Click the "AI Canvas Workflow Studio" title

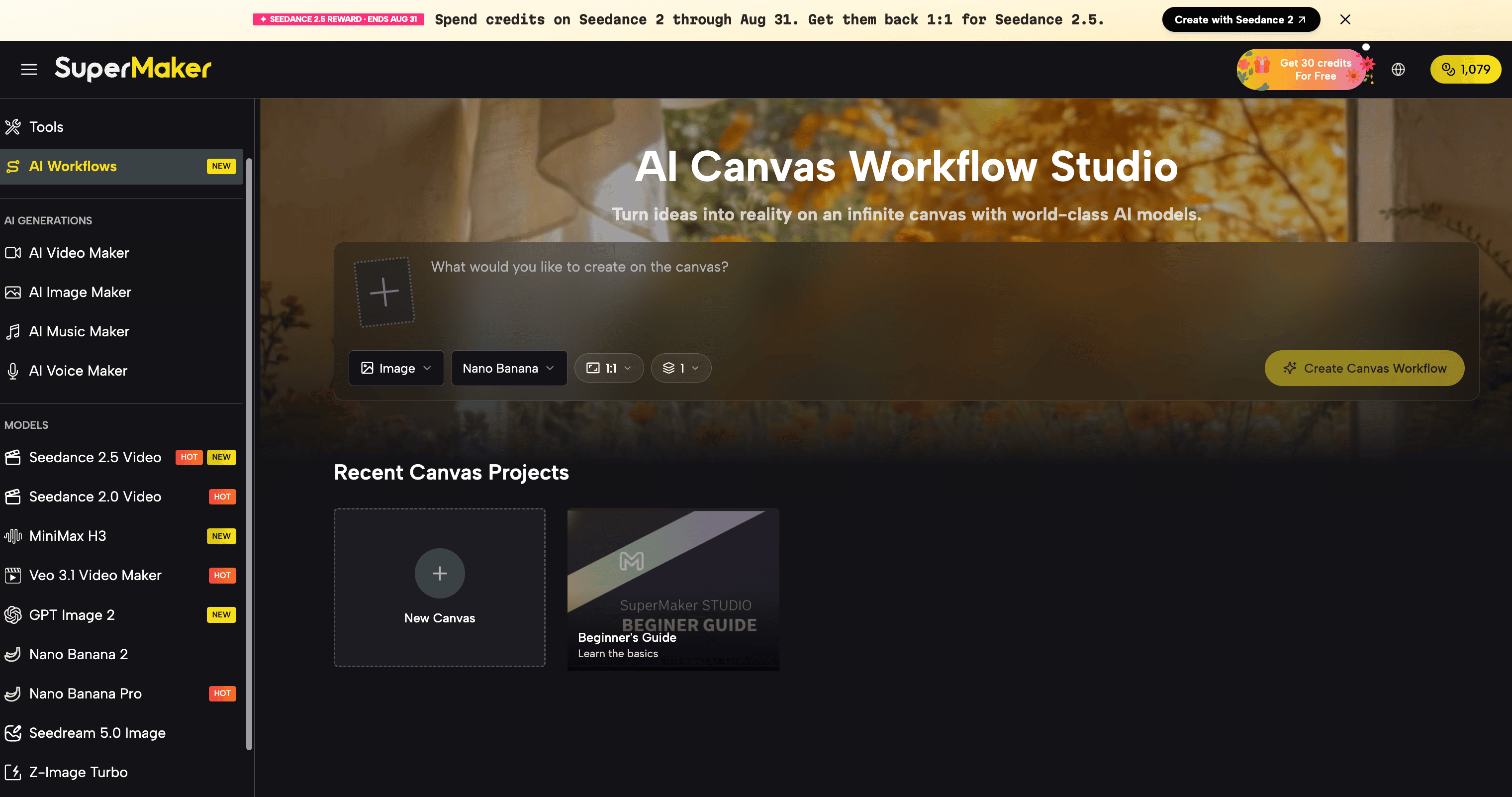906,166
